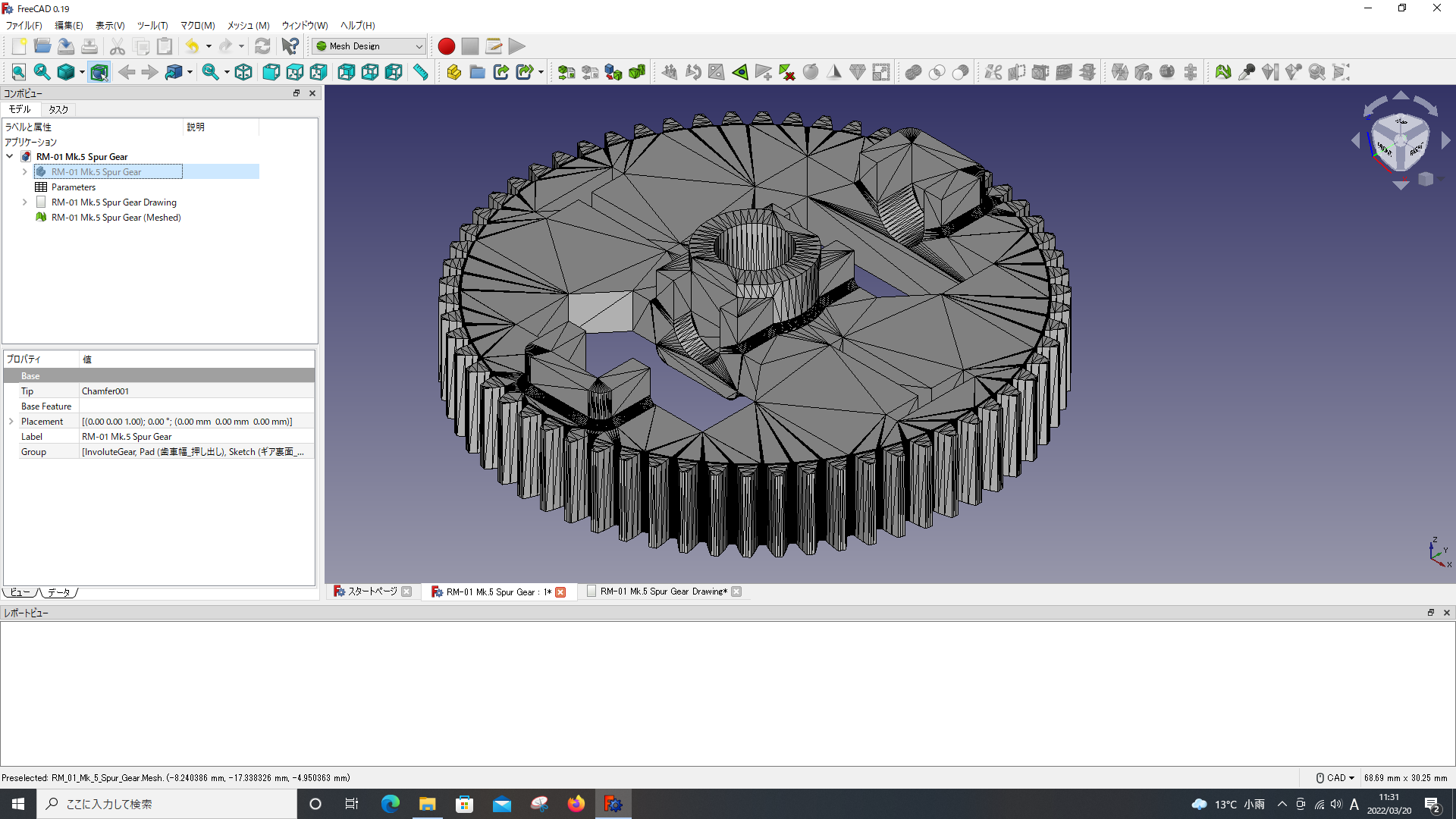Select the Zoom to Fit icon in toolbar
Viewport: 1456px width, 819px height.
click(x=18, y=71)
